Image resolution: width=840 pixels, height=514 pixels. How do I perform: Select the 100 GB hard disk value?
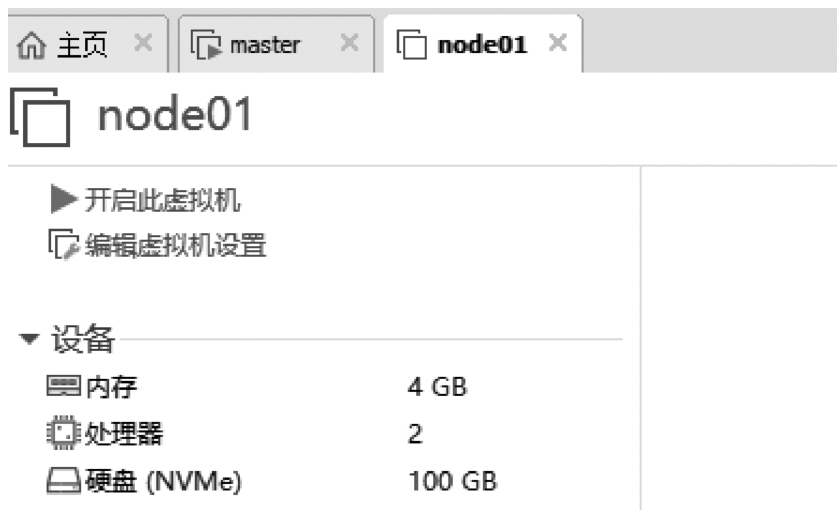pyautogui.click(x=453, y=482)
